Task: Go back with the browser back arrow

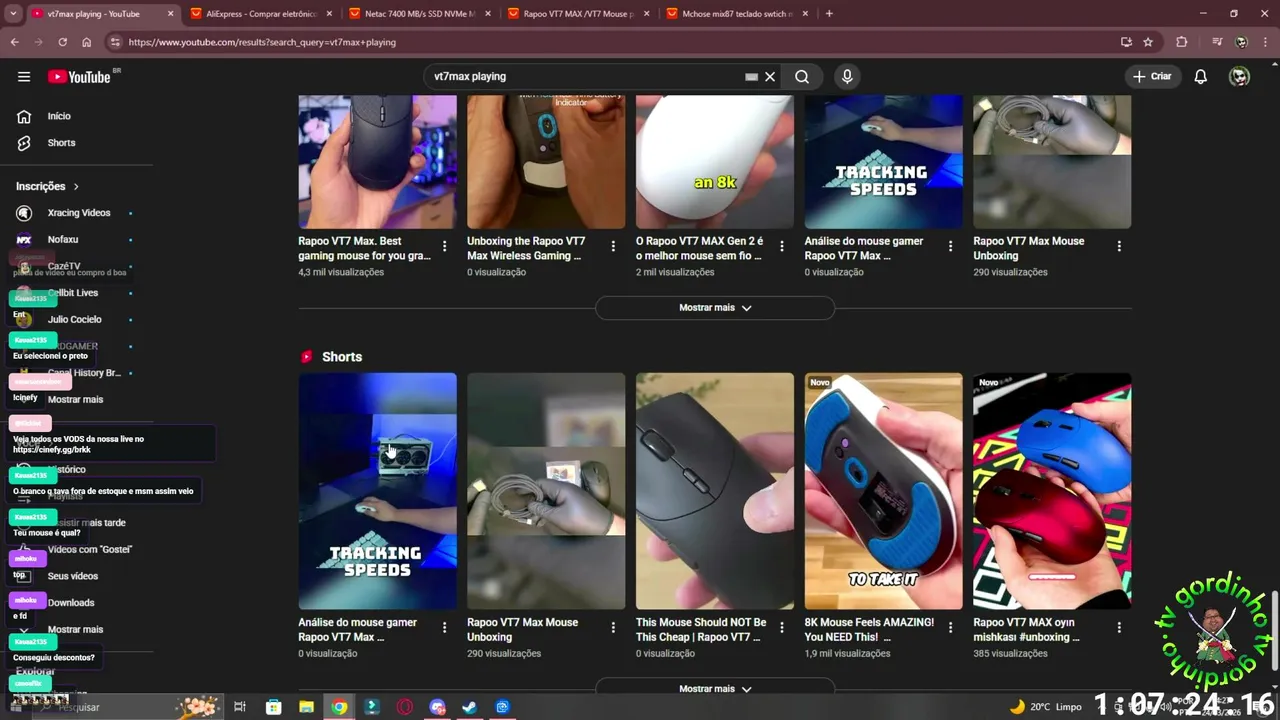Action: tap(15, 42)
